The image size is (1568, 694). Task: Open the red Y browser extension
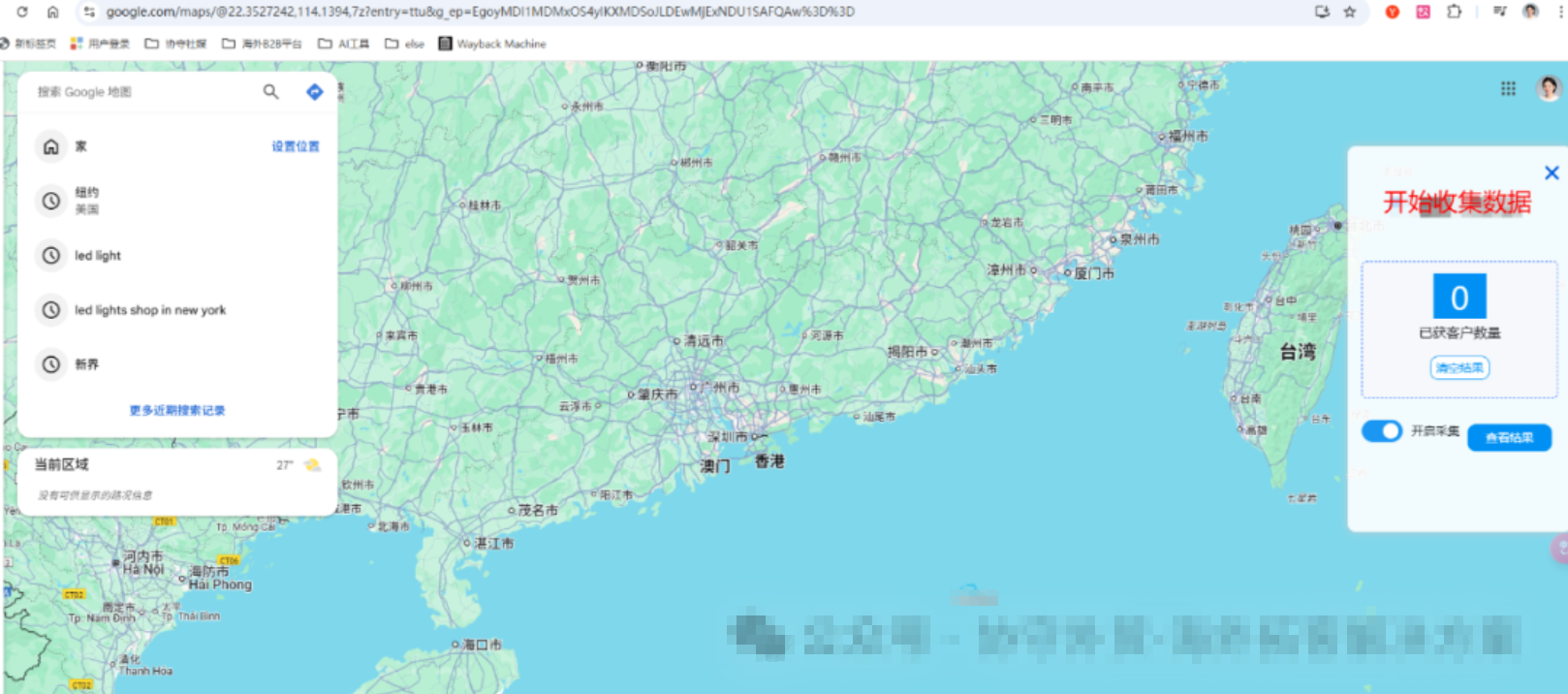[1393, 12]
